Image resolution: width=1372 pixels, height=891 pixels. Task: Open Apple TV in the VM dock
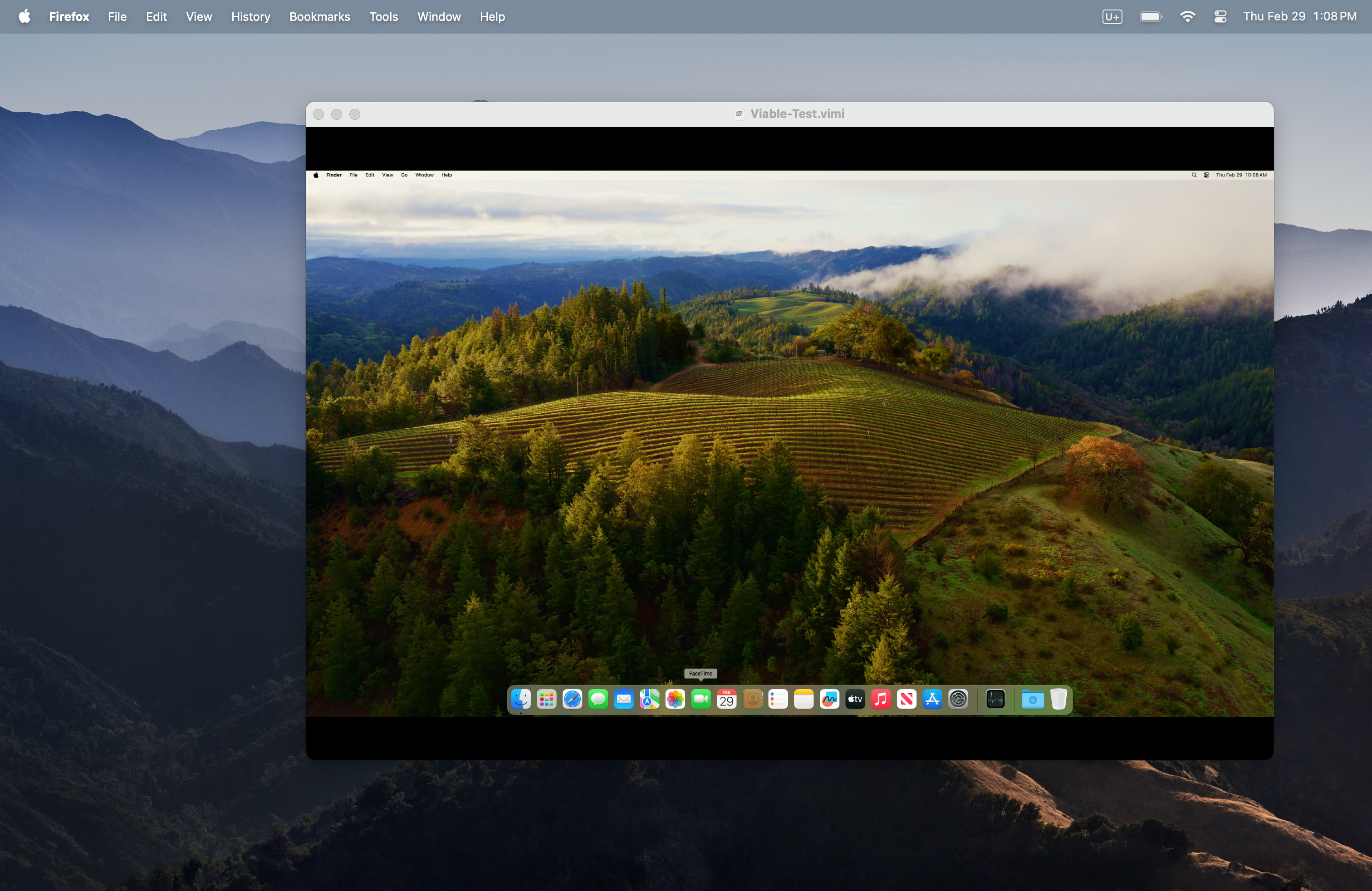point(856,700)
